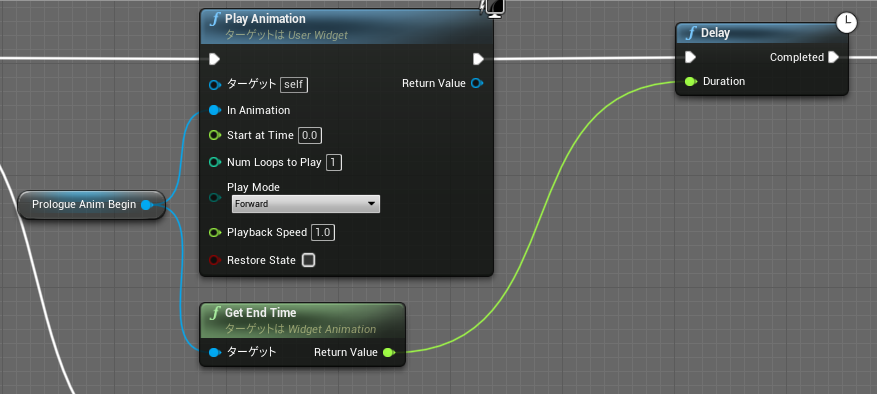
Task: Select the Delay node title
Action: [715, 33]
